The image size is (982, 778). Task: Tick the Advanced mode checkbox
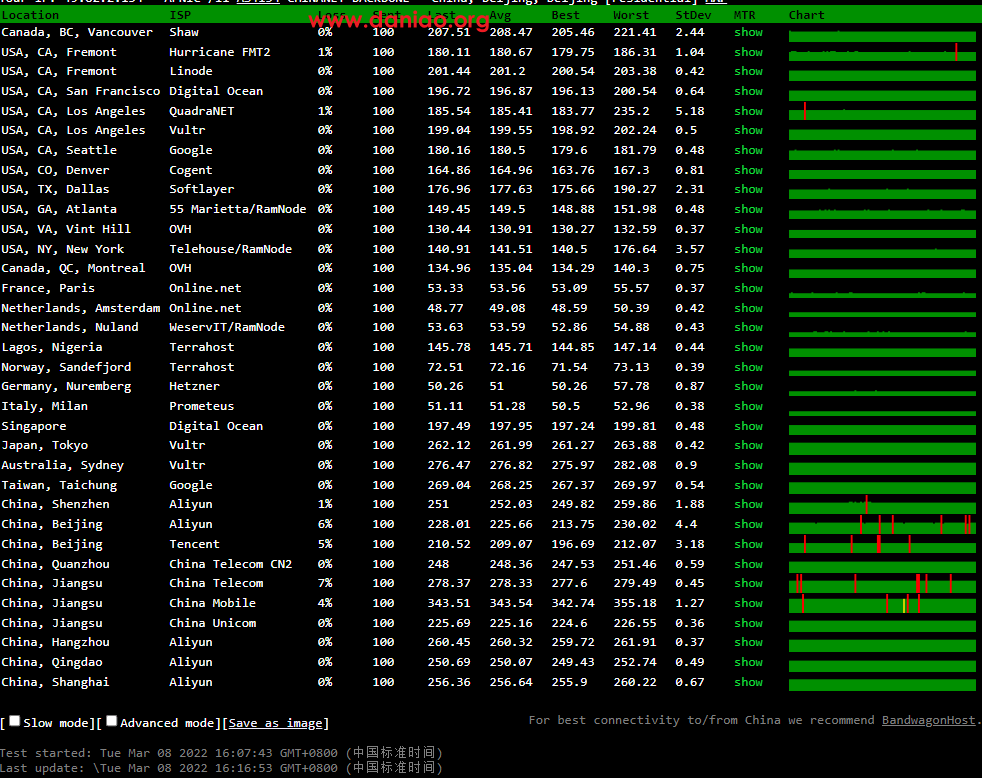(x=111, y=721)
